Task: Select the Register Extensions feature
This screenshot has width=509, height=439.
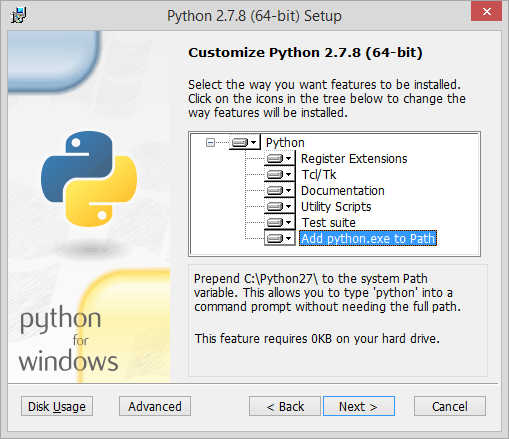Action: tap(354, 159)
